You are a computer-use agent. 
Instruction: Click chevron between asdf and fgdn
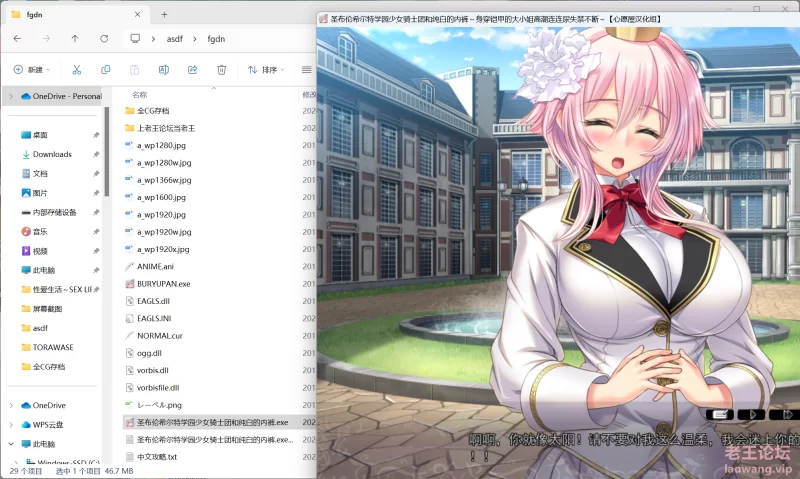point(195,39)
